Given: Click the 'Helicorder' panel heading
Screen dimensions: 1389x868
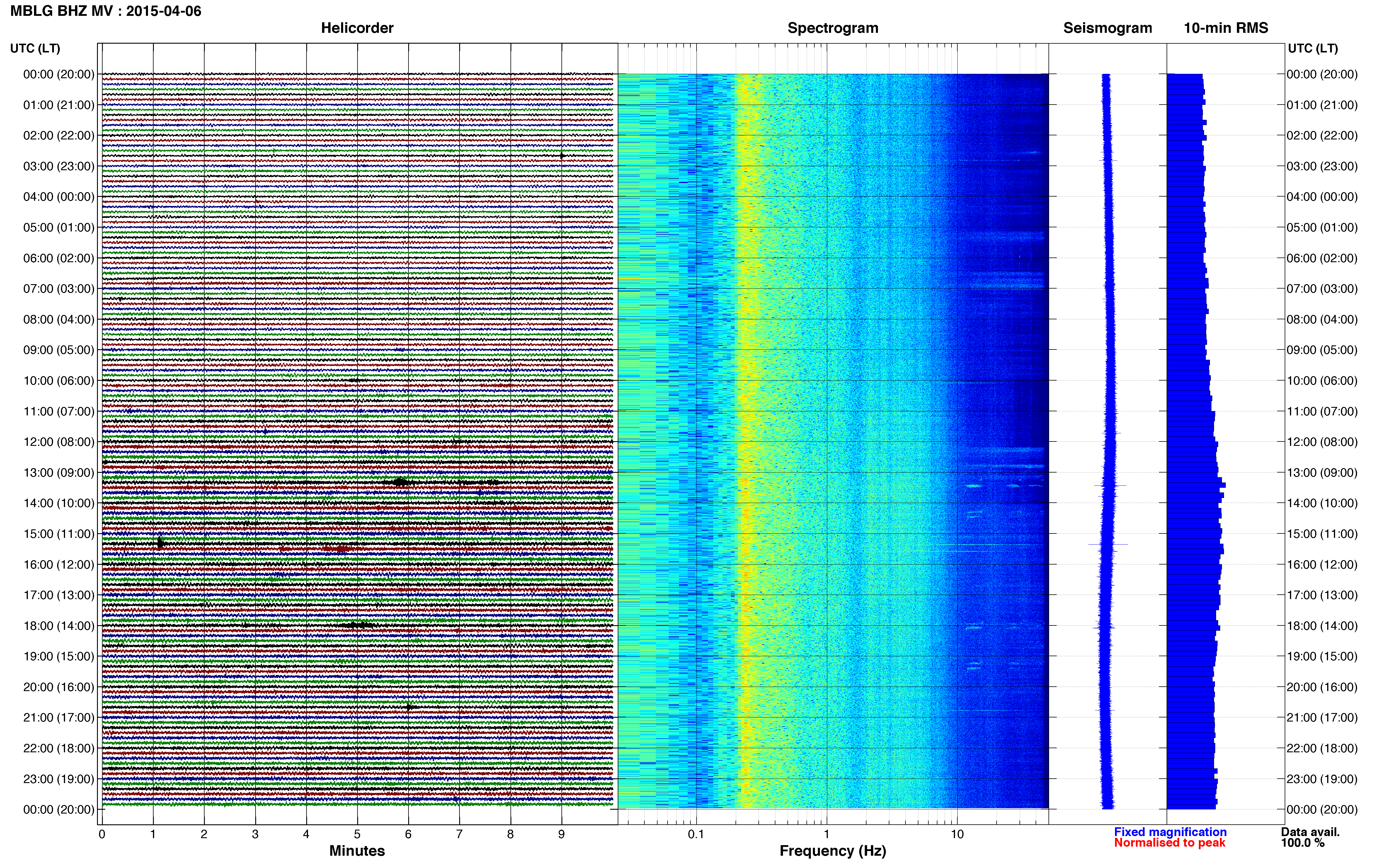Looking at the screenshot, I should point(357,28).
